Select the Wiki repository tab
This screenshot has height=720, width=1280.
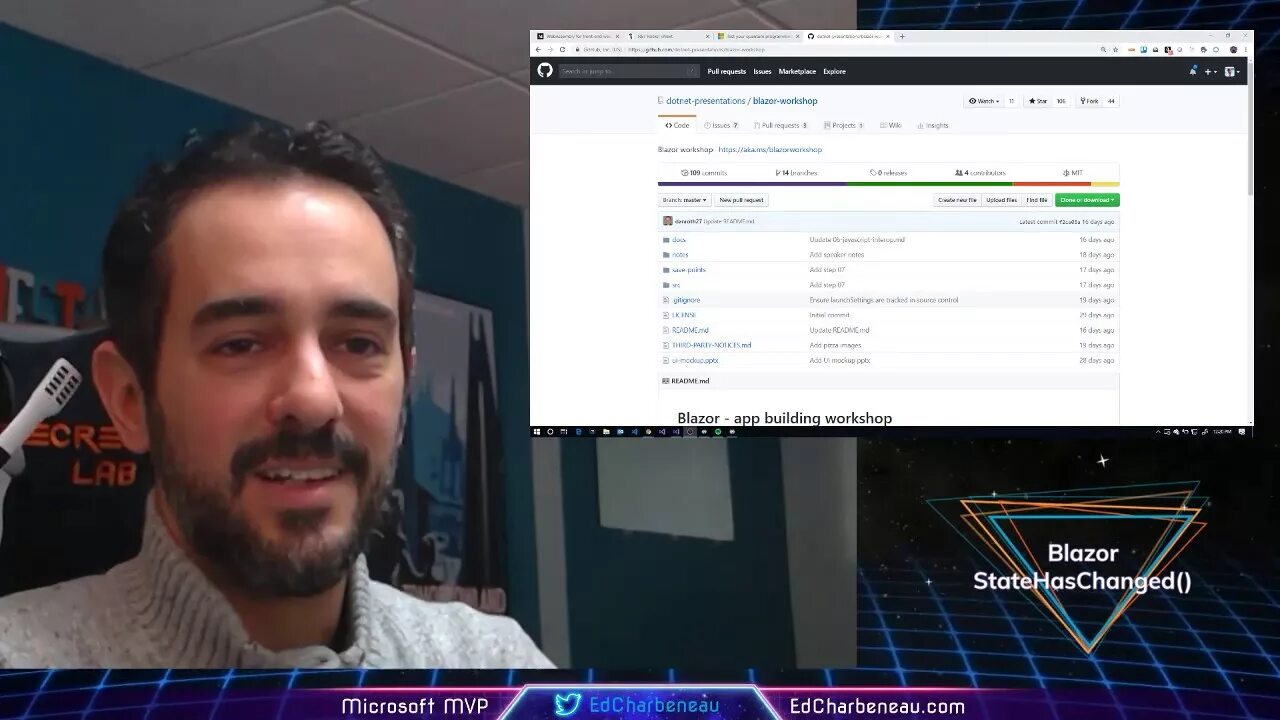point(891,125)
